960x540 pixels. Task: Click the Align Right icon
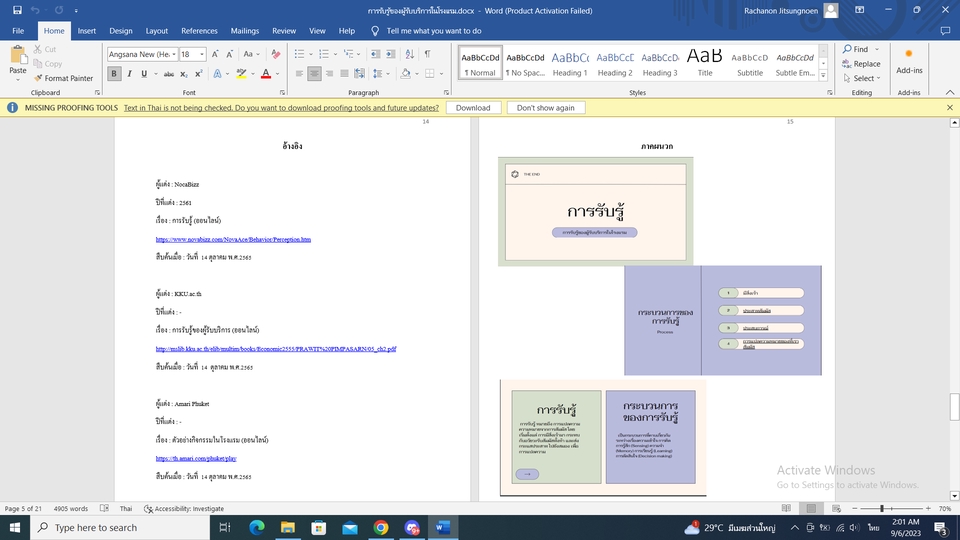[329, 74]
